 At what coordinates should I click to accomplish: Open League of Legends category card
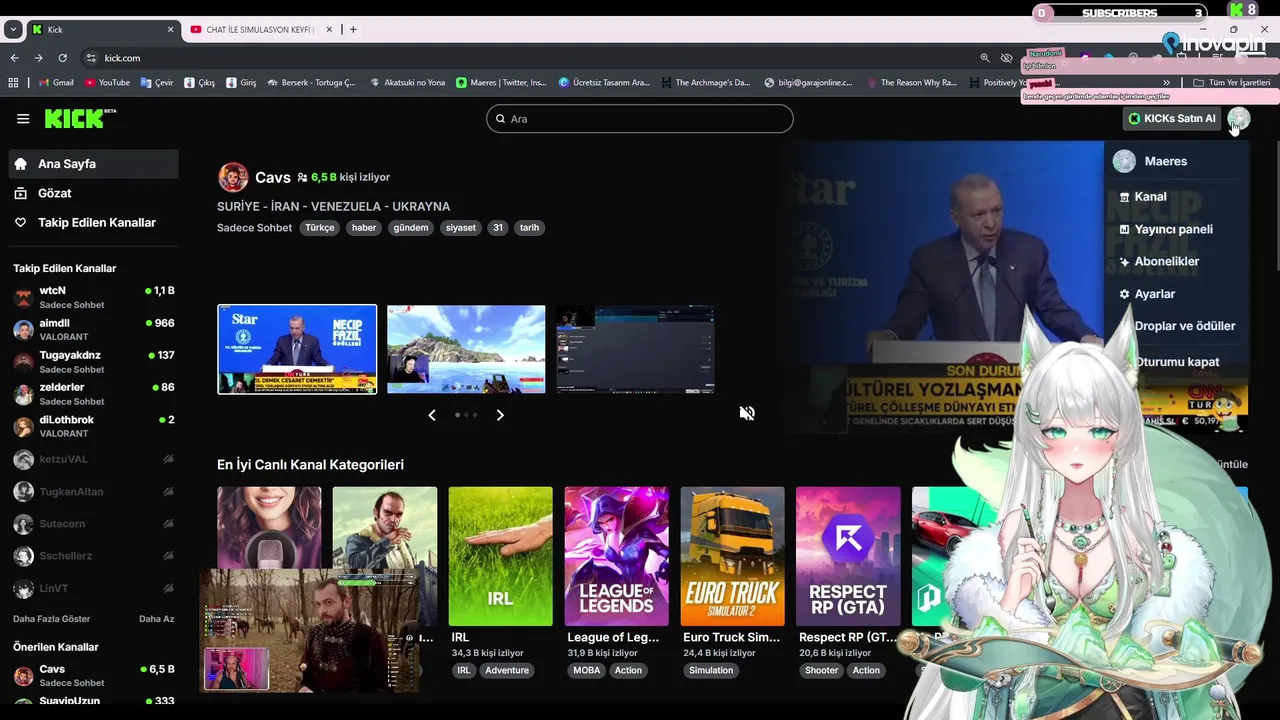point(616,557)
